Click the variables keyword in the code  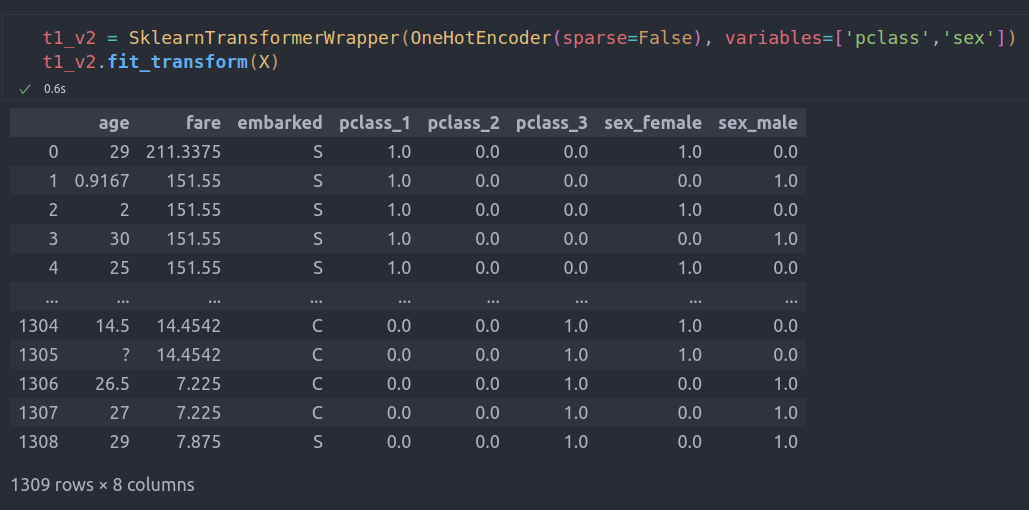tap(773, 37)
